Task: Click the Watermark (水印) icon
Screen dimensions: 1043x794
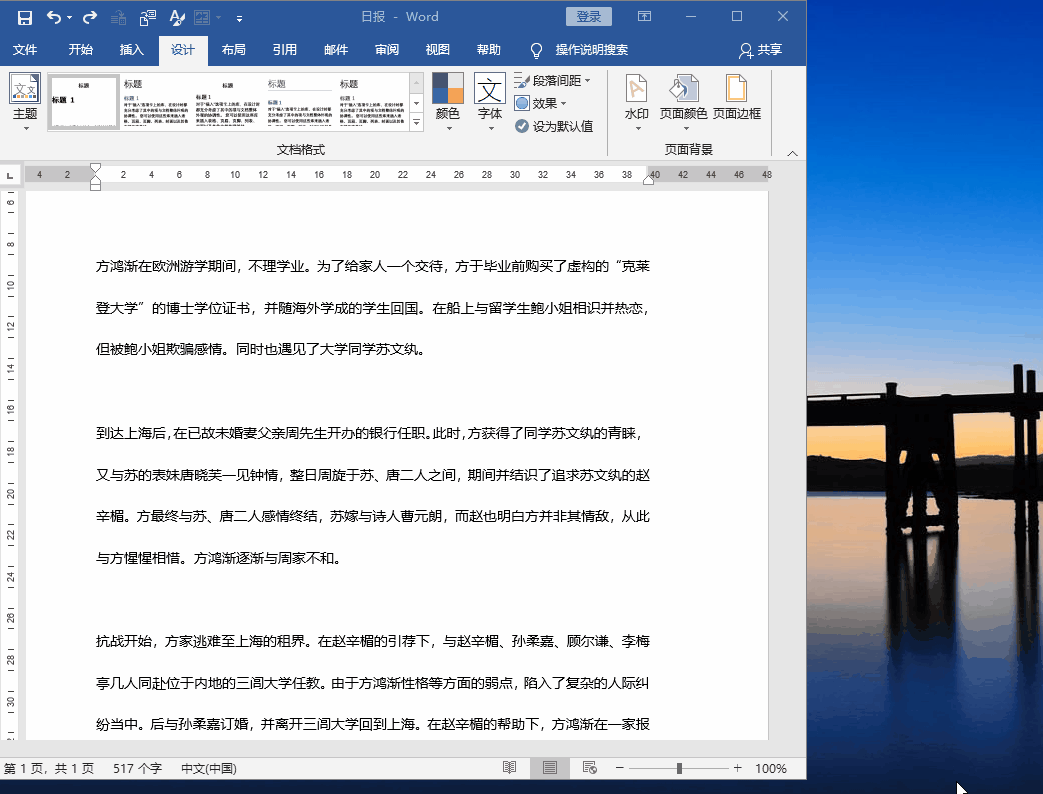Action: 636,98
